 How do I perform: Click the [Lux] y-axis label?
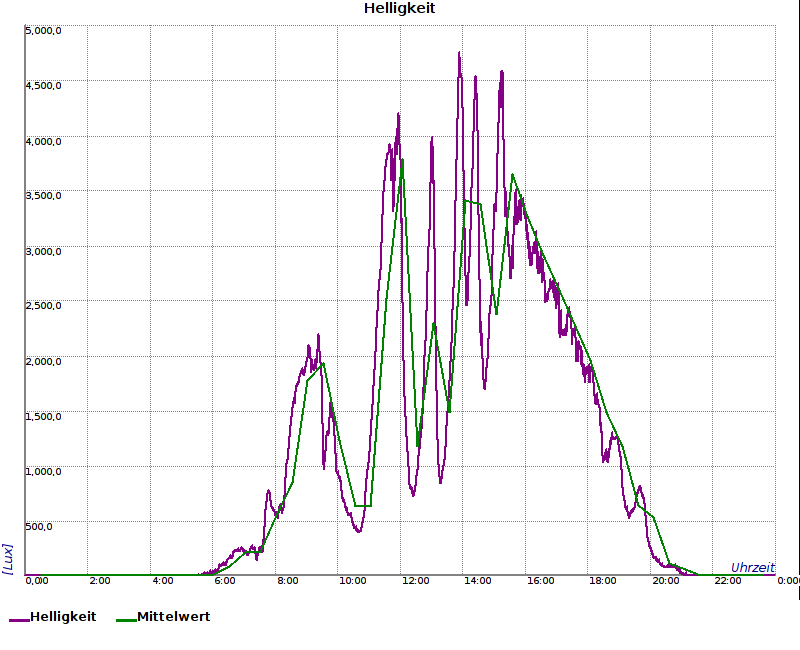(8, 559)
